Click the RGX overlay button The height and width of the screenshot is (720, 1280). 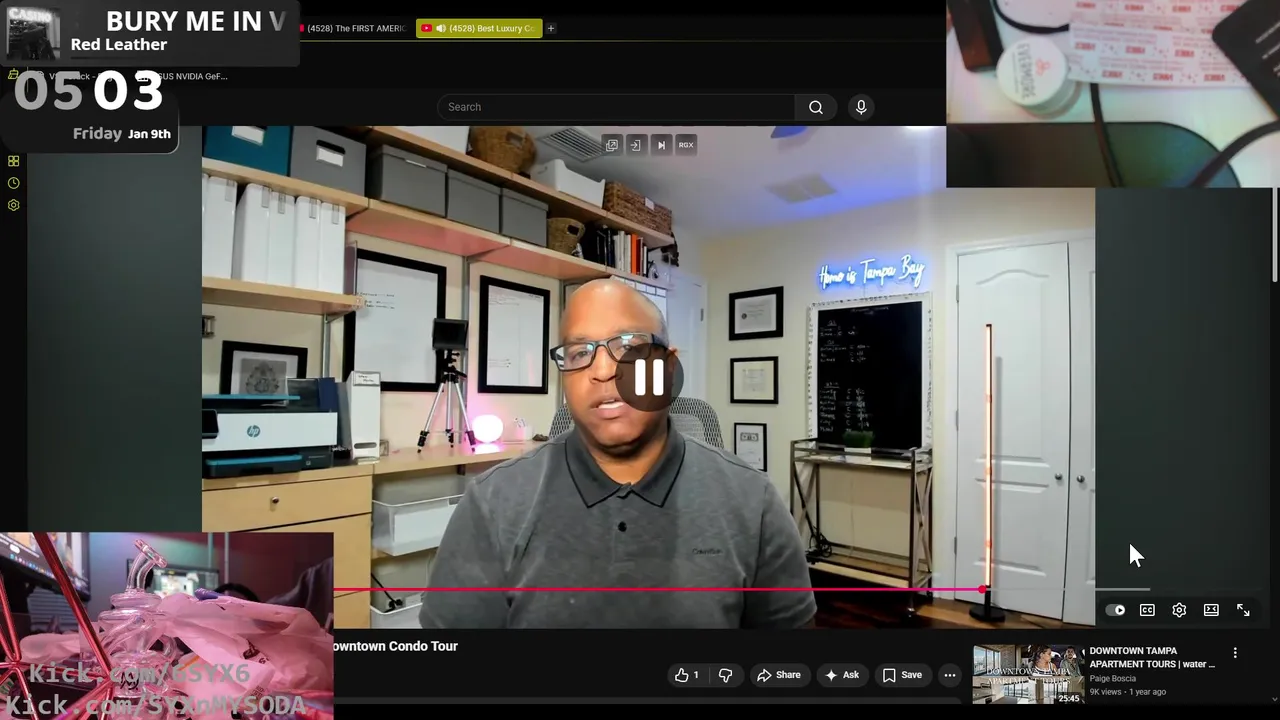pos(686,145)
